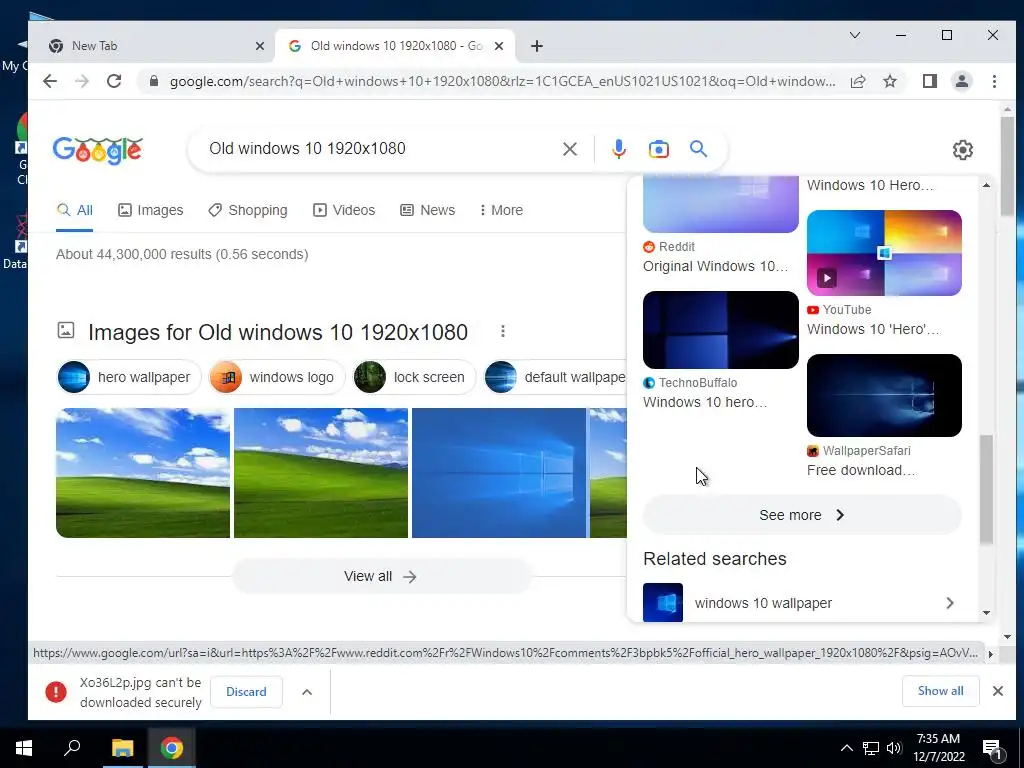Switch to the Shopping tab
This screenshot has width=1024, height=768.
[248, 210]
